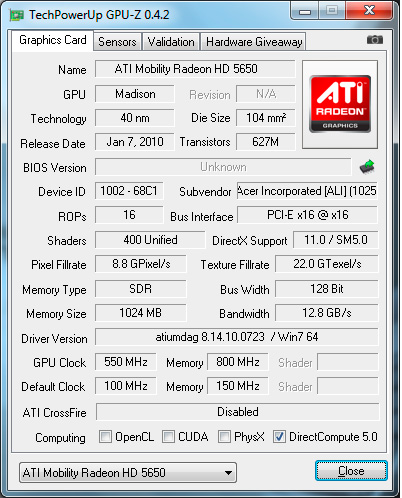Save BIOS using the chip arrow icon
Screen dimensions: 402x498
(x=367, y=167)
